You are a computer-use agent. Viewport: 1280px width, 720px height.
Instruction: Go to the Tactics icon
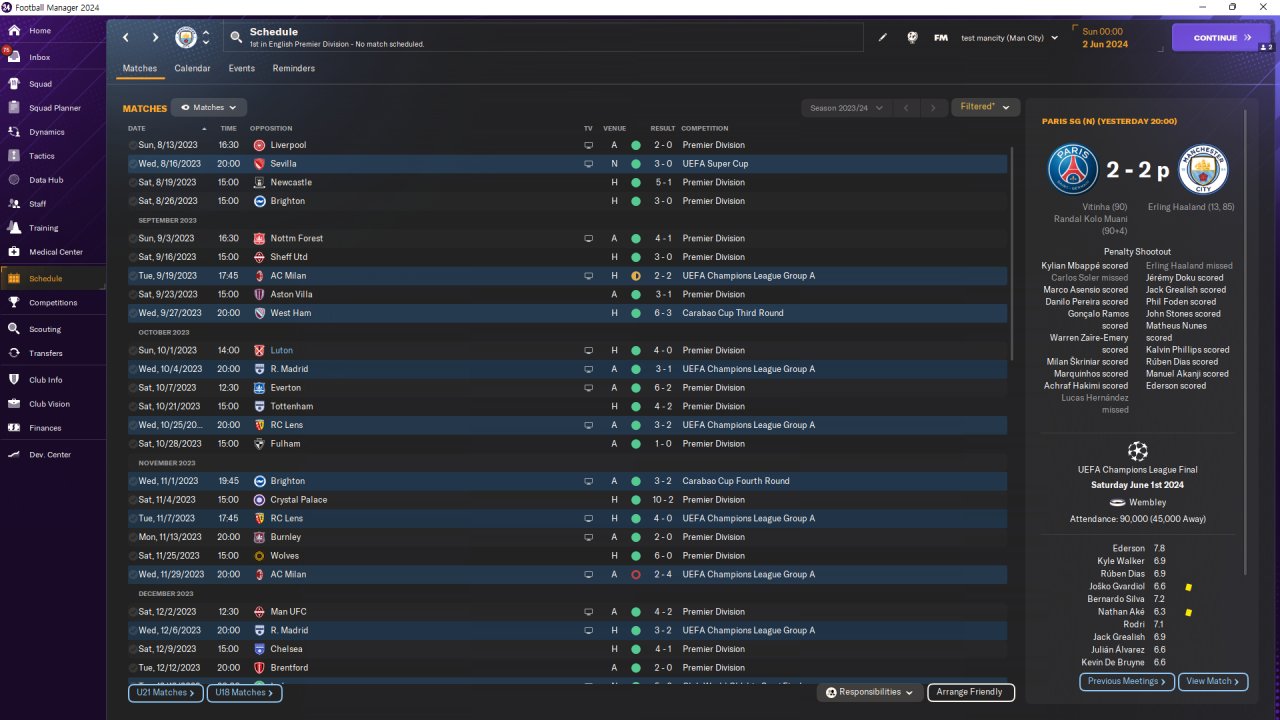tap(14, 156)
